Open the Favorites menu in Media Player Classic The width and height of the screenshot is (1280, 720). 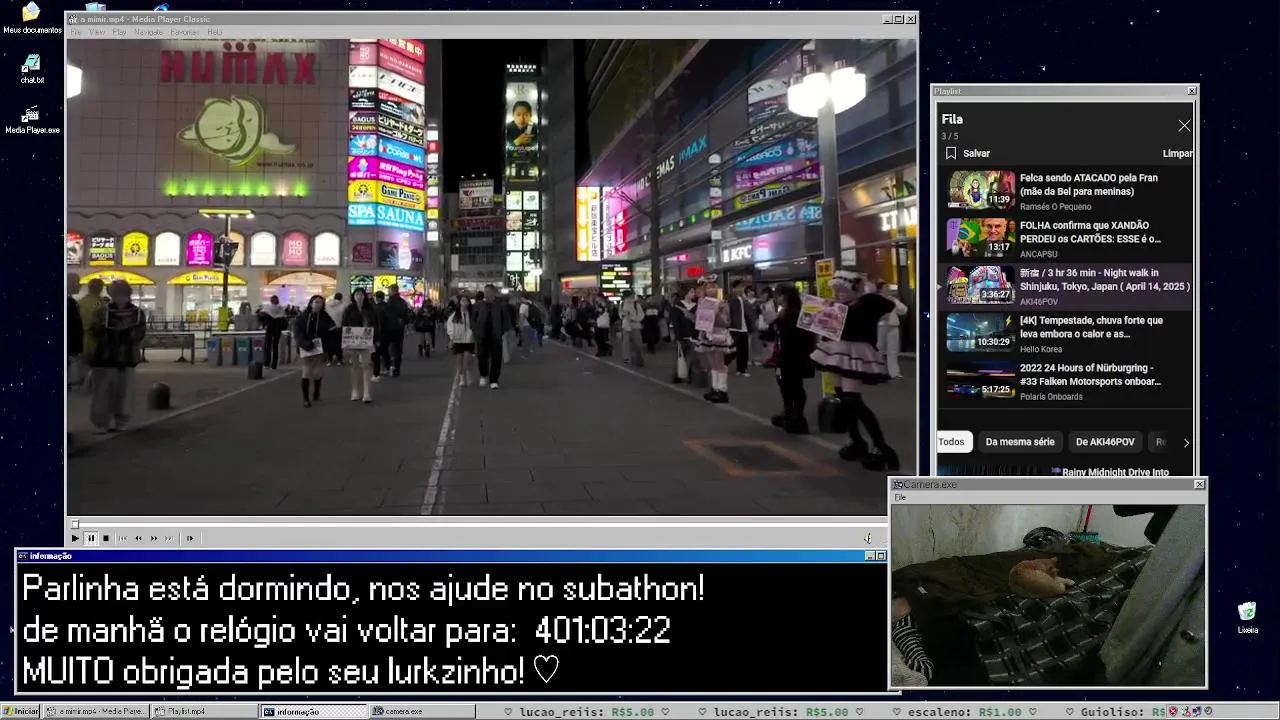(x=184, y=32)
